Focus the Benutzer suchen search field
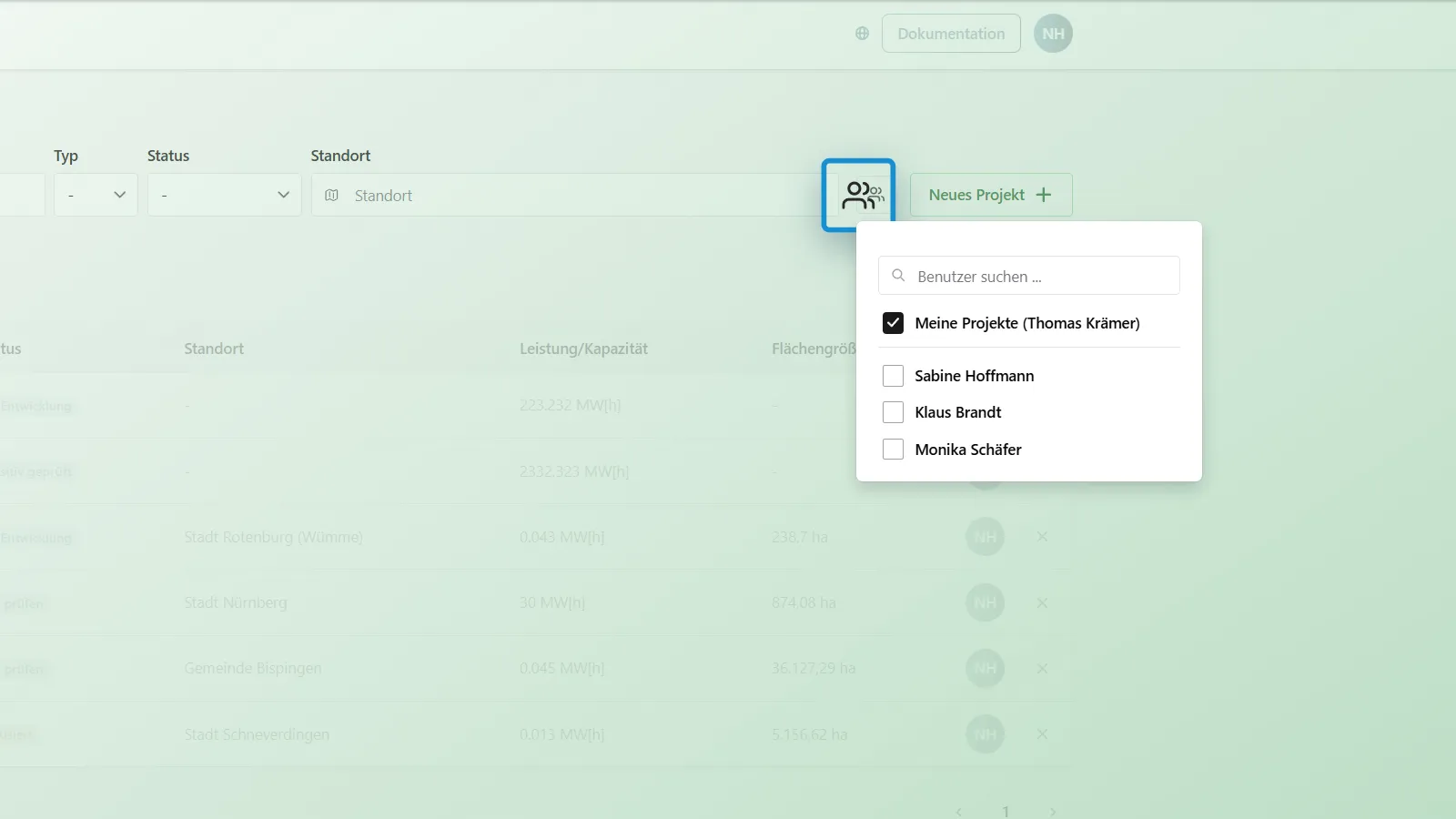The height and width of the screenshot is (819, 1456). tap(1029, 276)
